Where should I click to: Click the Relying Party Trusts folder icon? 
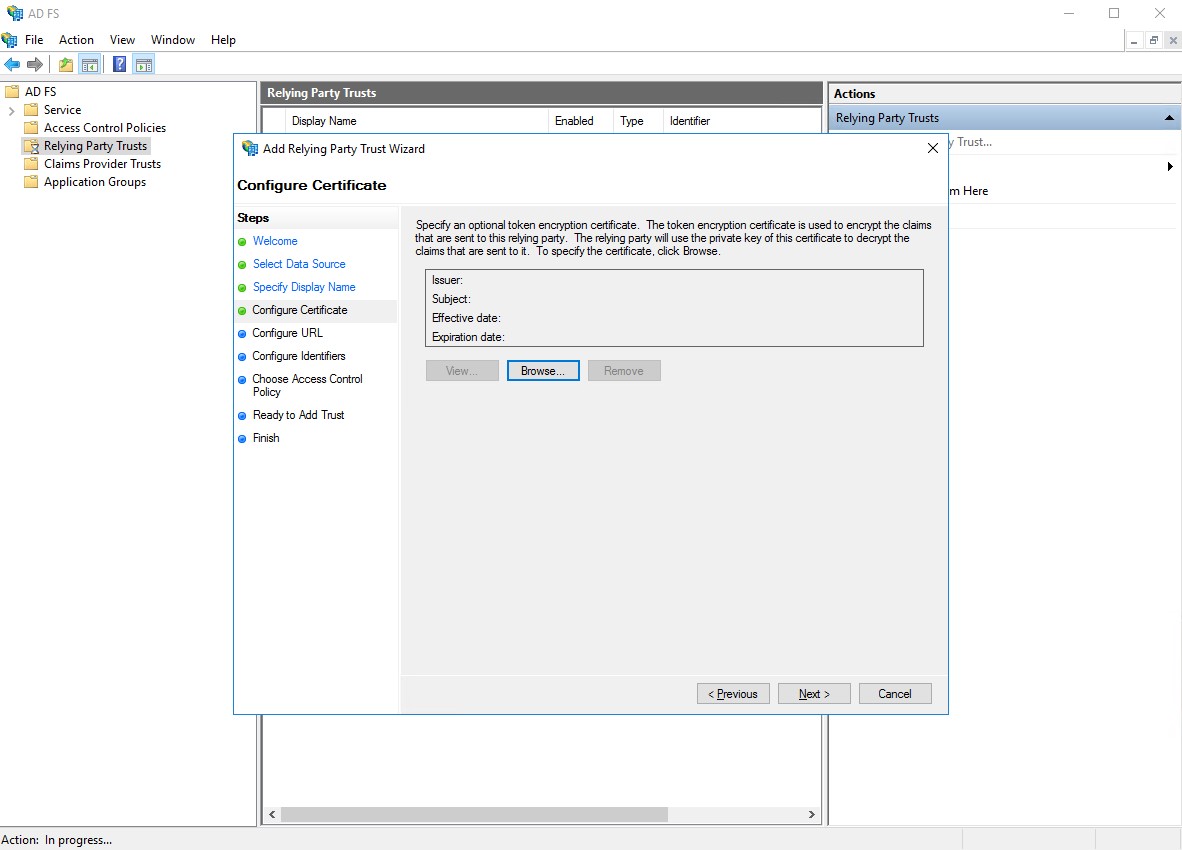(x=29, y=145)
